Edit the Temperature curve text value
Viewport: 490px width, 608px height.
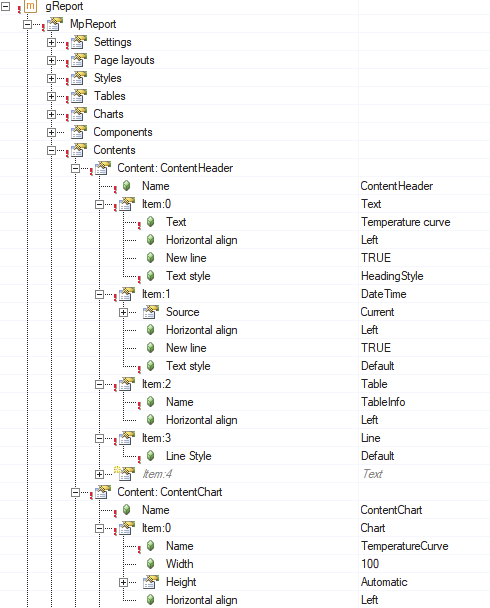click(x=405, y=222)
